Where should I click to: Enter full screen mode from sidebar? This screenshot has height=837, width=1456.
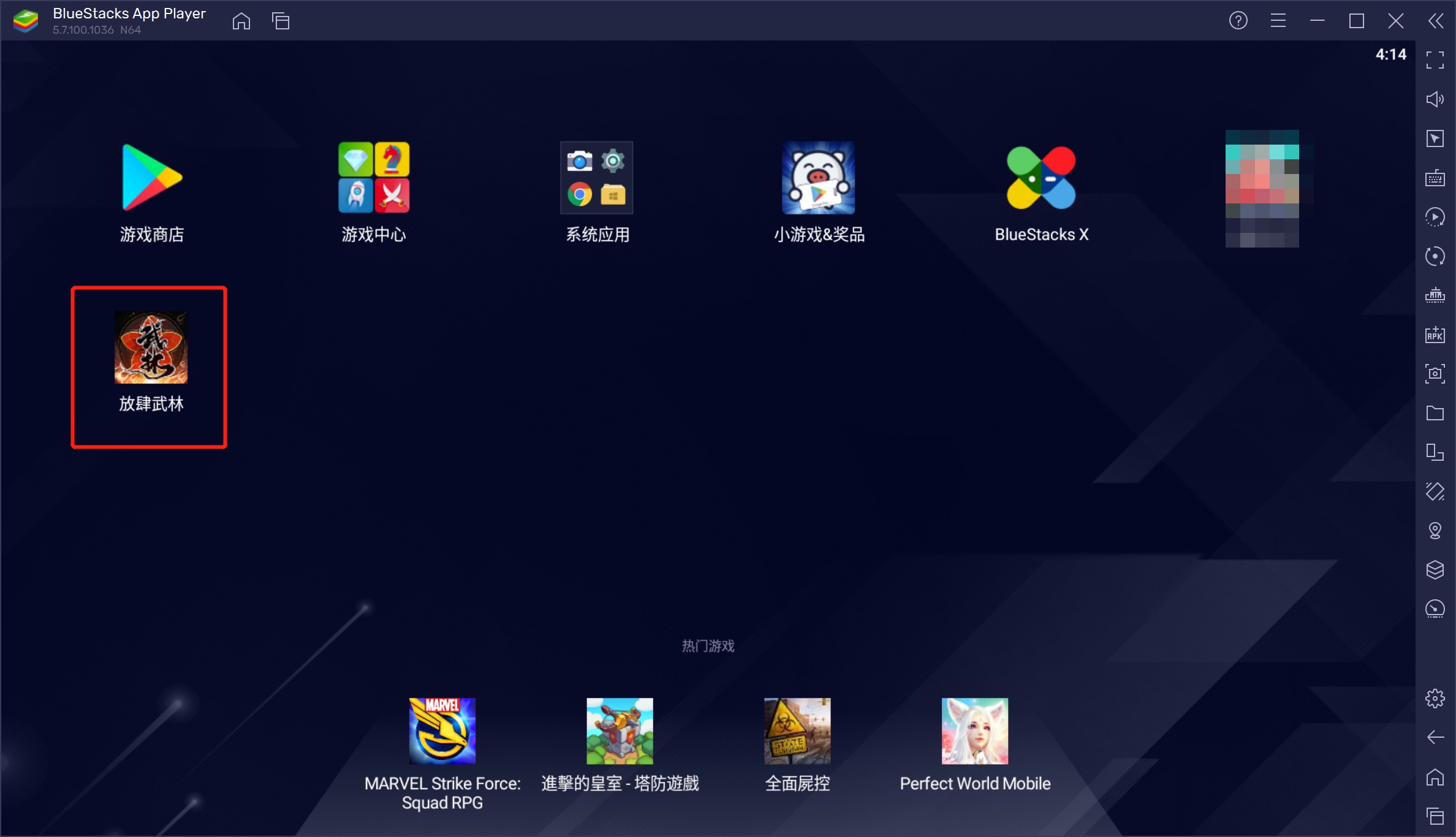pyautogui.click(x=1435, y=60)
